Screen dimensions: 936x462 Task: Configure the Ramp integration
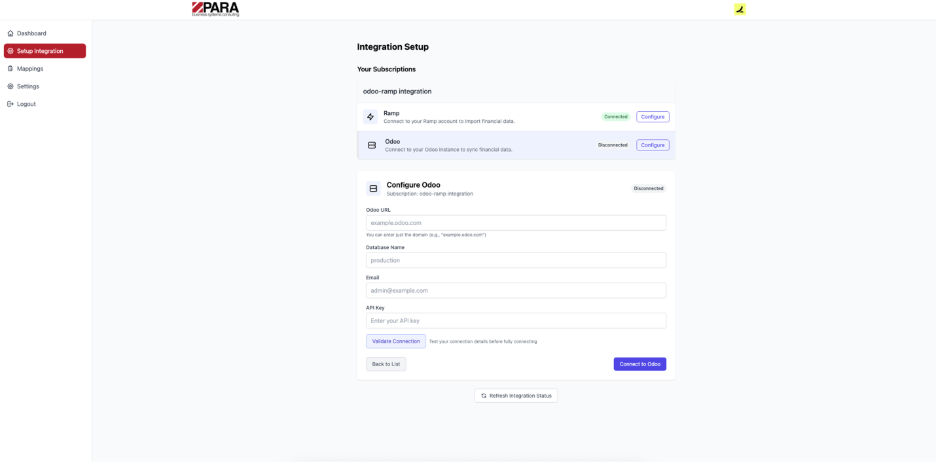652,117
